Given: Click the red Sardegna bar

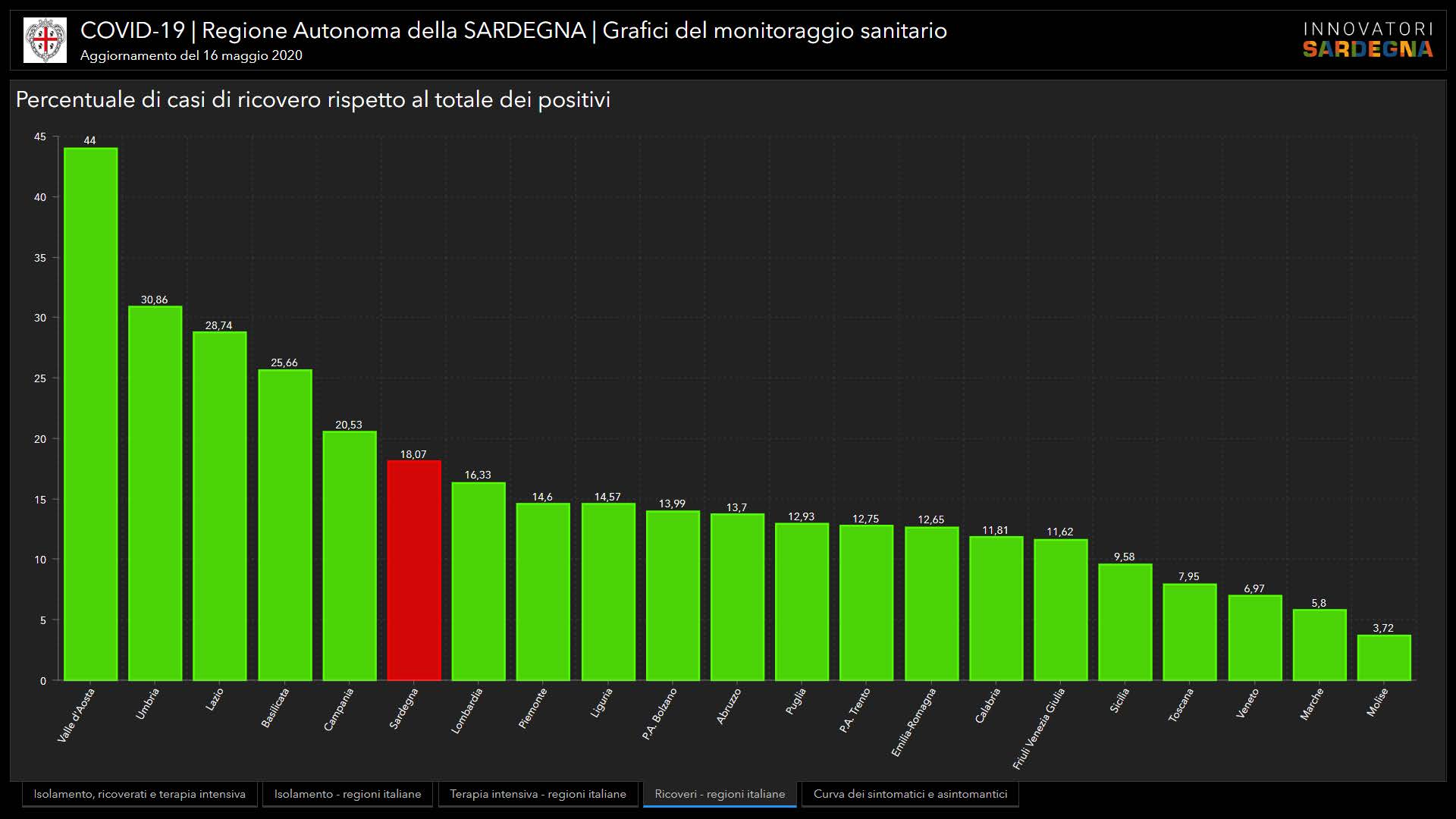Looking at the screenshot, I should (x=413, y=570).
